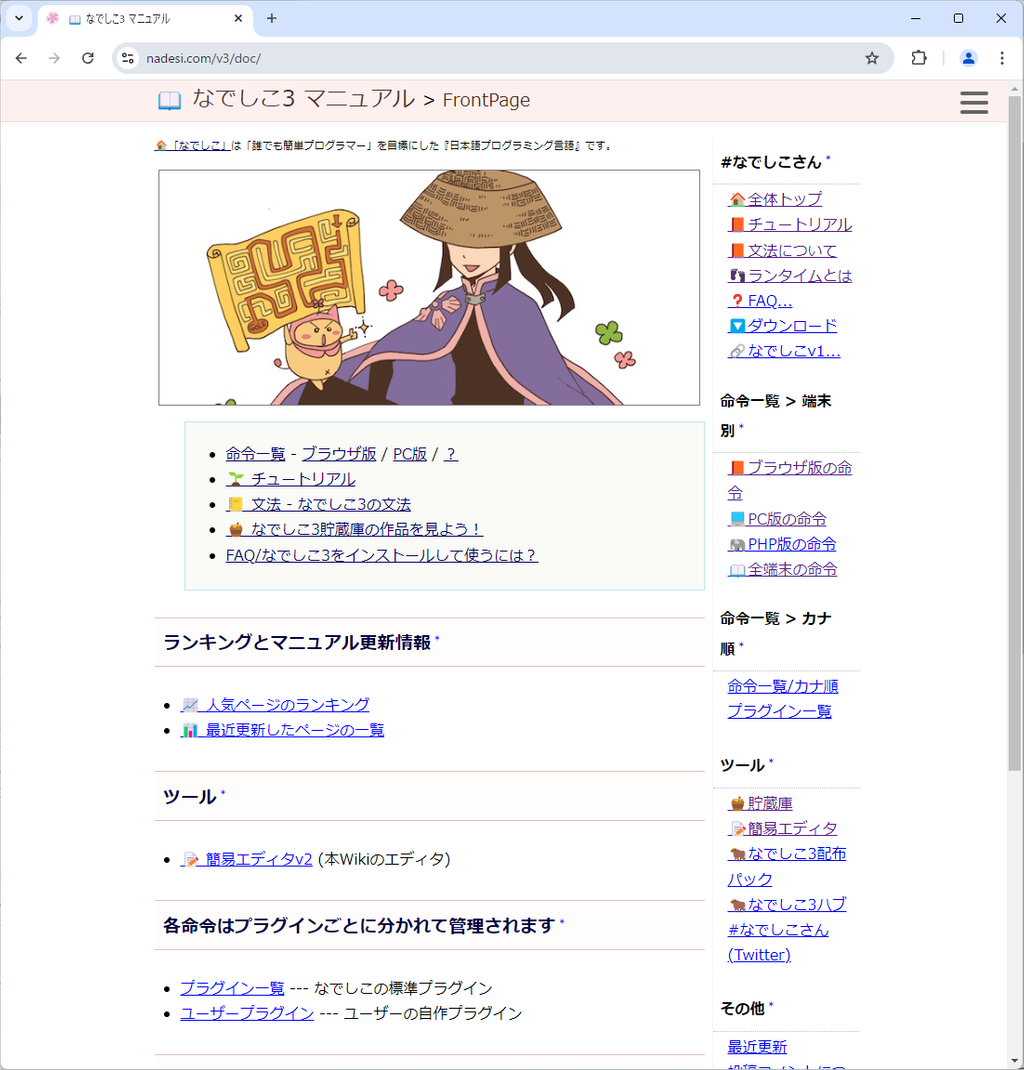Open the Chrome three-dot menu
This screenshot has height=1070, width=1024.
pos(1002,58)
